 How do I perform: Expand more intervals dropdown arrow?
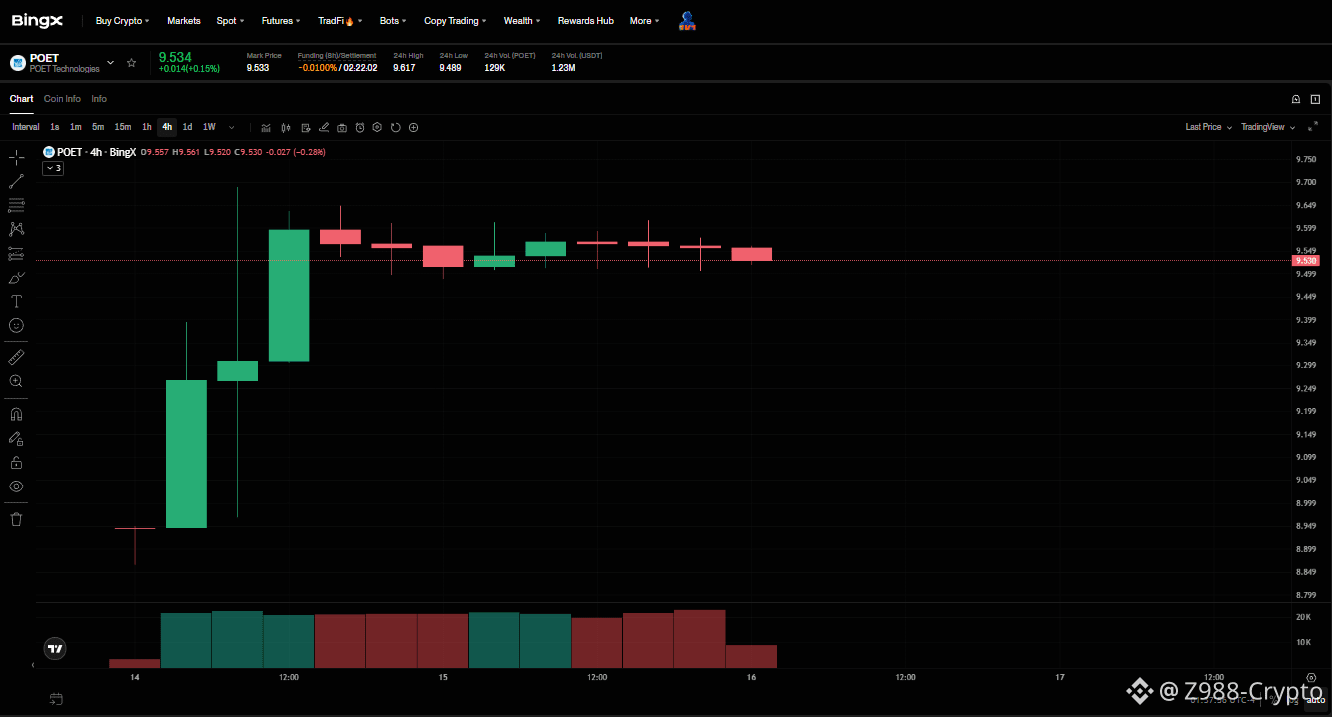[x=232, y=127]
